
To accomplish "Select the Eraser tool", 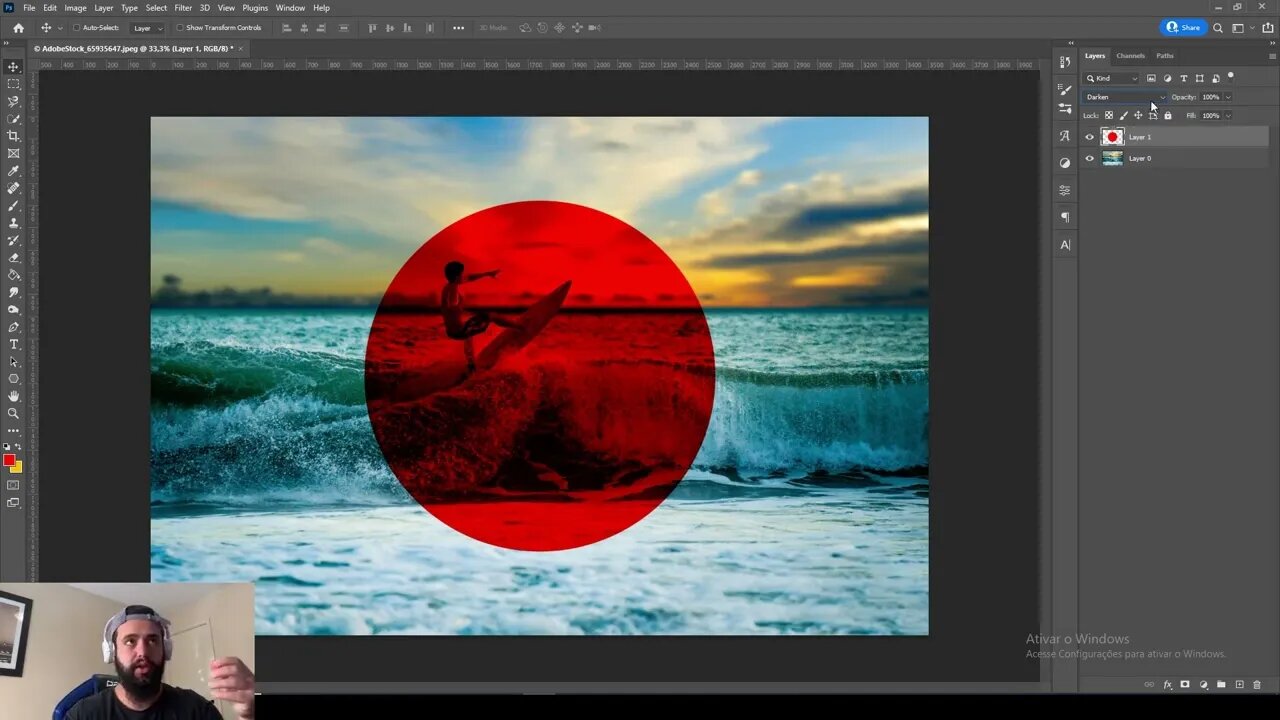I will [13, 257].
